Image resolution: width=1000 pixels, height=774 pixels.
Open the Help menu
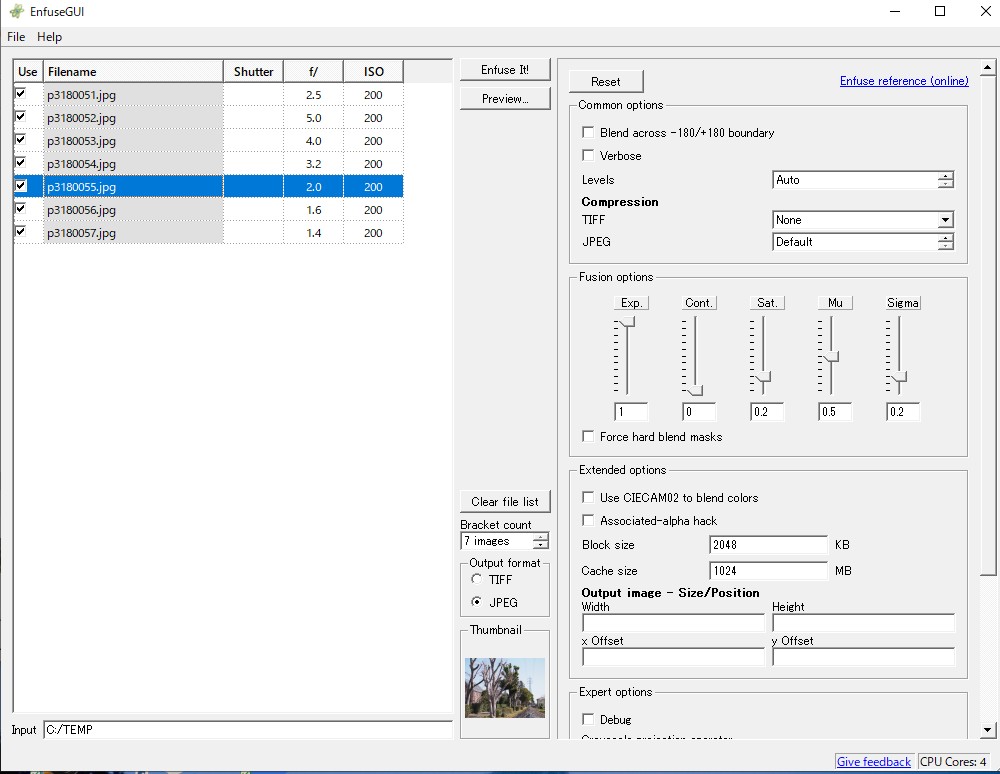(x=49, y=37)
